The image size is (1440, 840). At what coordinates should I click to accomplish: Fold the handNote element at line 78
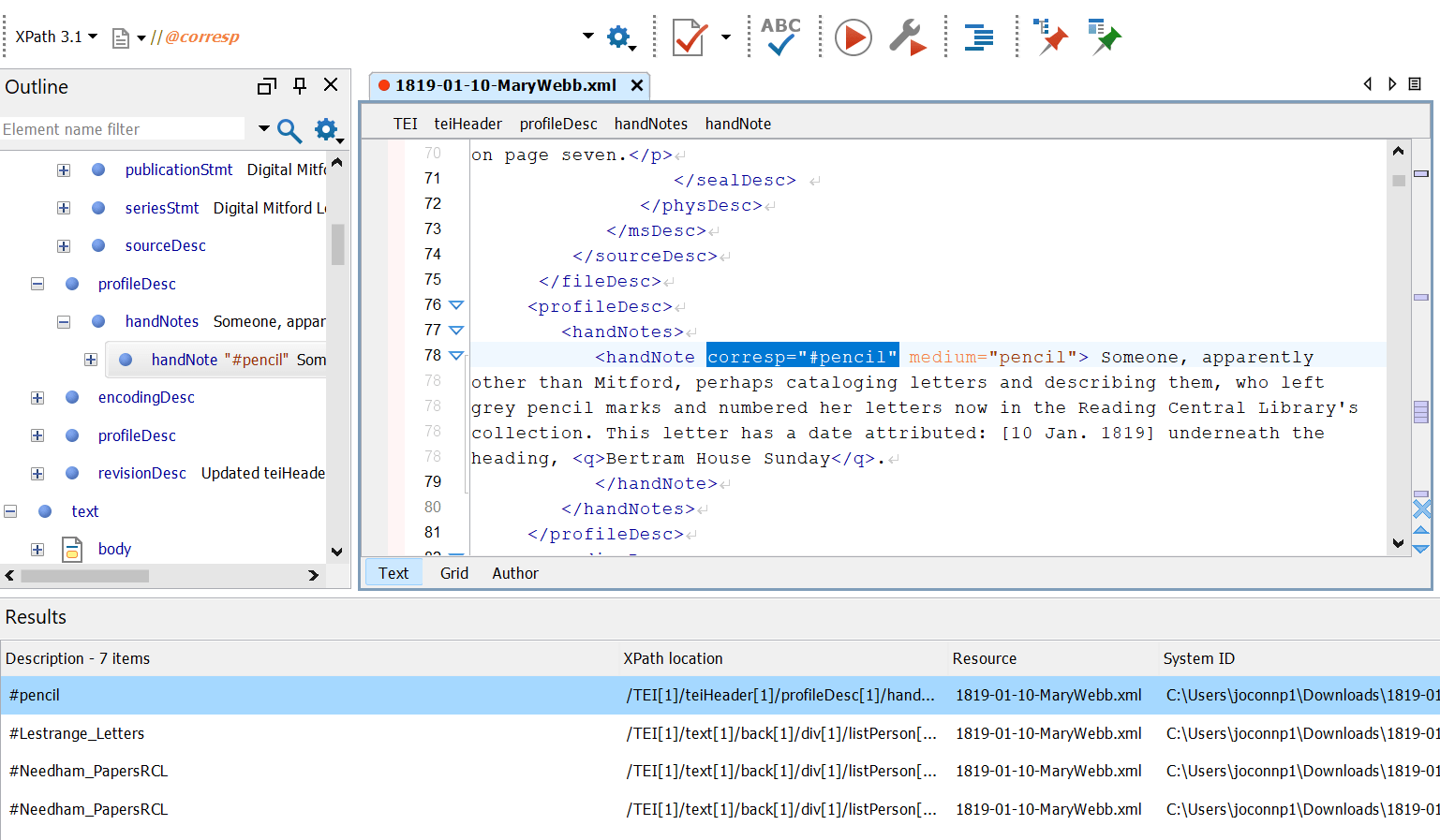tap(456, 356)
